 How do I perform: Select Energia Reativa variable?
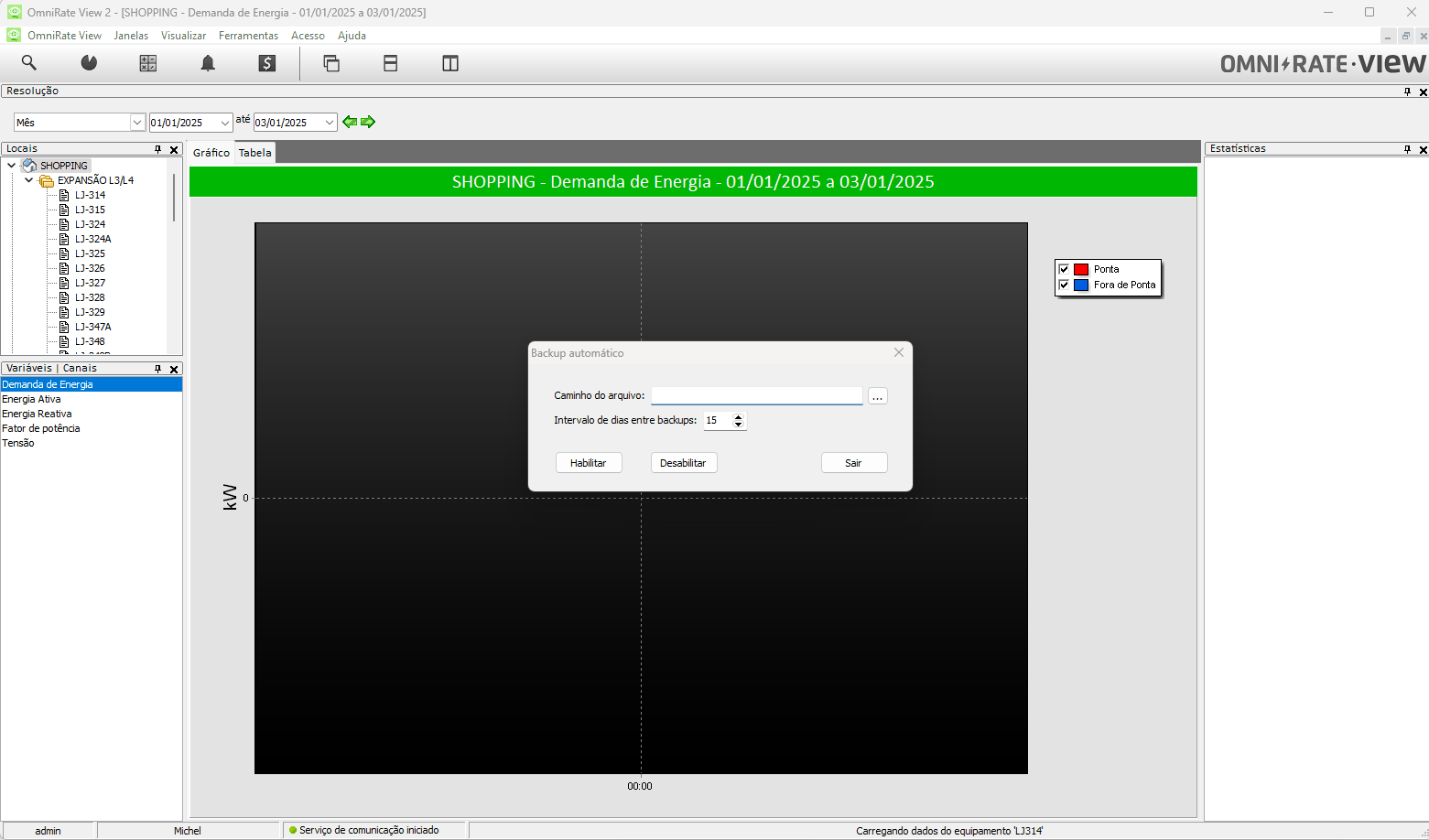tap(92, 414)
